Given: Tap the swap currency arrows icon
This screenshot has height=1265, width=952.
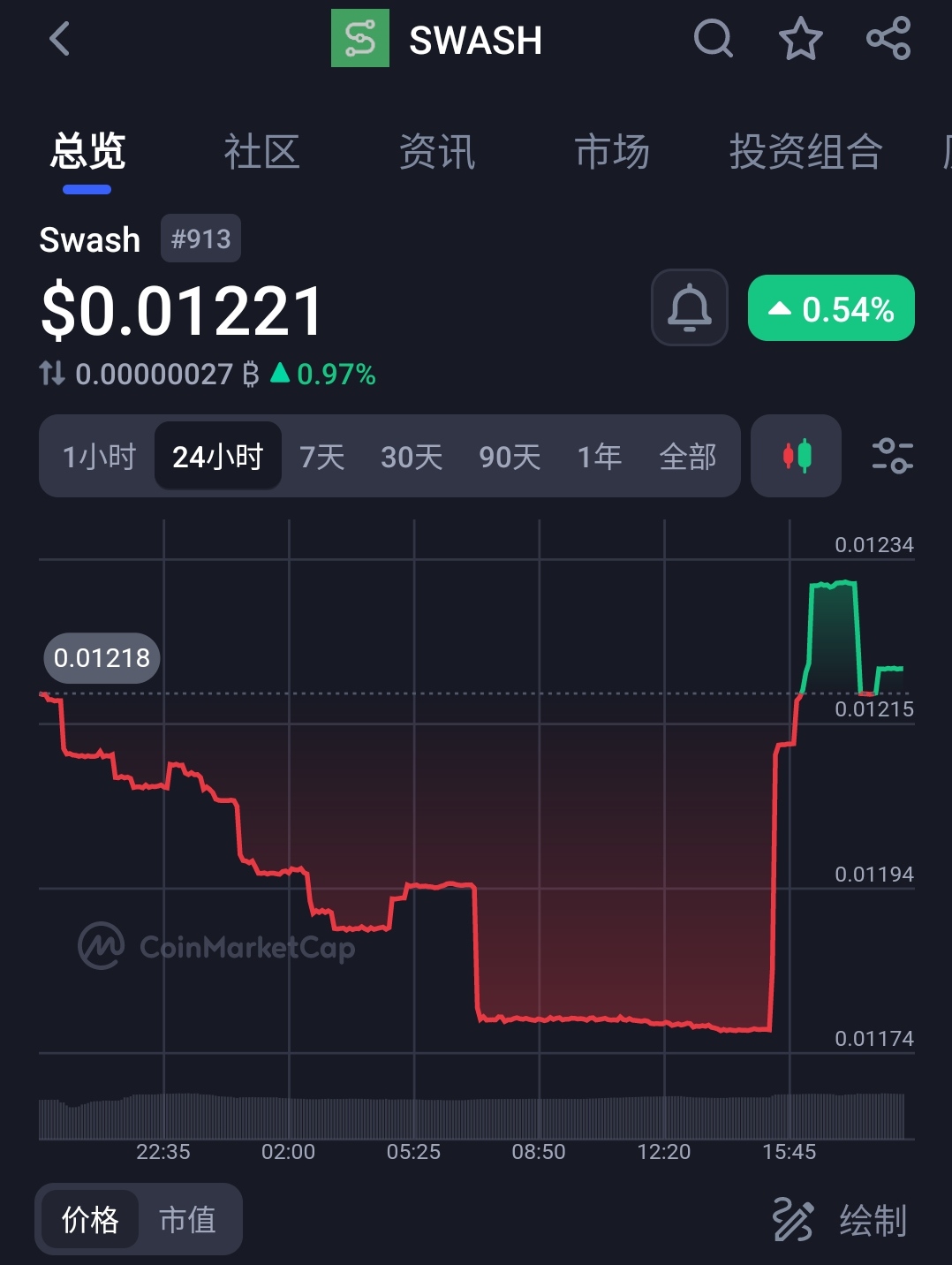Looking at the screenshot, I should point(52,374).
